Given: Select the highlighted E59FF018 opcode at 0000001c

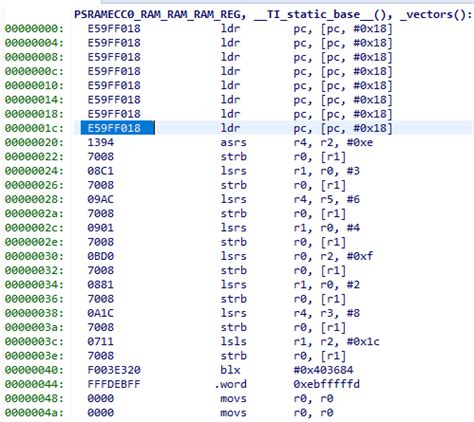Looking at the screenshot, I should click(x=114, y=128).
